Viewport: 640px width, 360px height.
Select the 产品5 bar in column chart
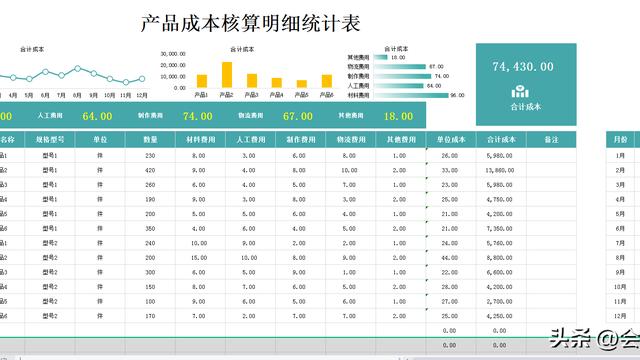(x=302, y=84)
